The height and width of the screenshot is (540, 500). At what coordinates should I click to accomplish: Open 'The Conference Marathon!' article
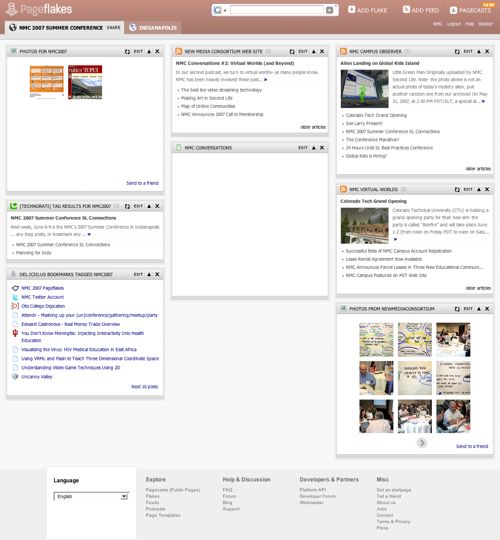click(372, 139)
